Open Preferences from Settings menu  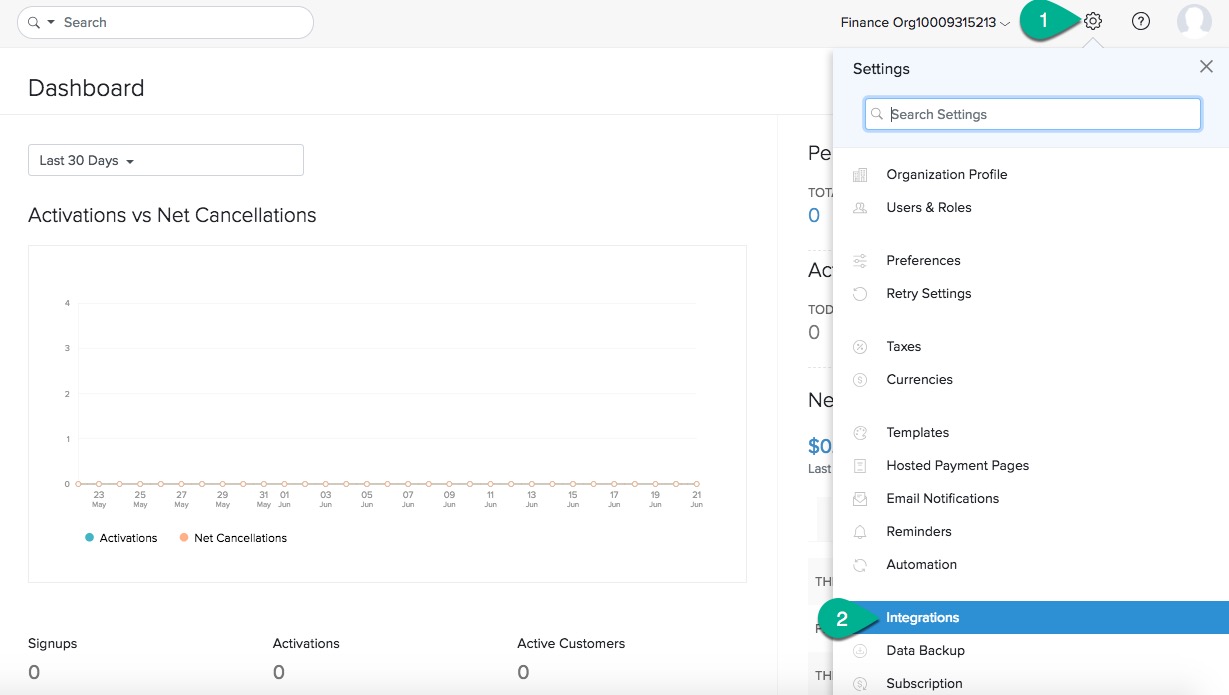[923, 261]
